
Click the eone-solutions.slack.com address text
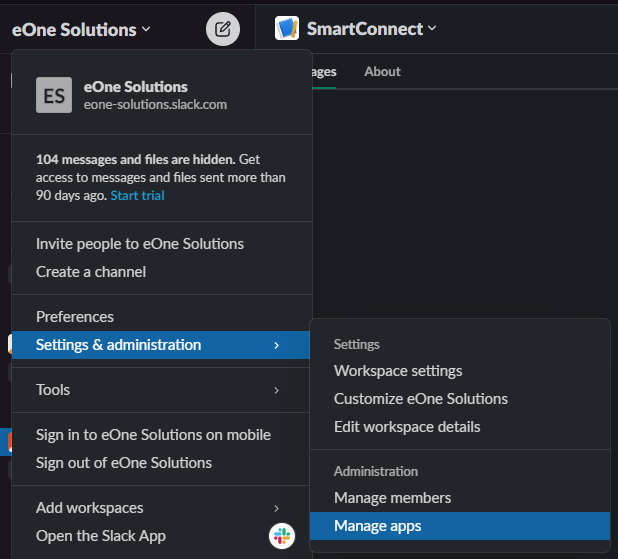155,105
